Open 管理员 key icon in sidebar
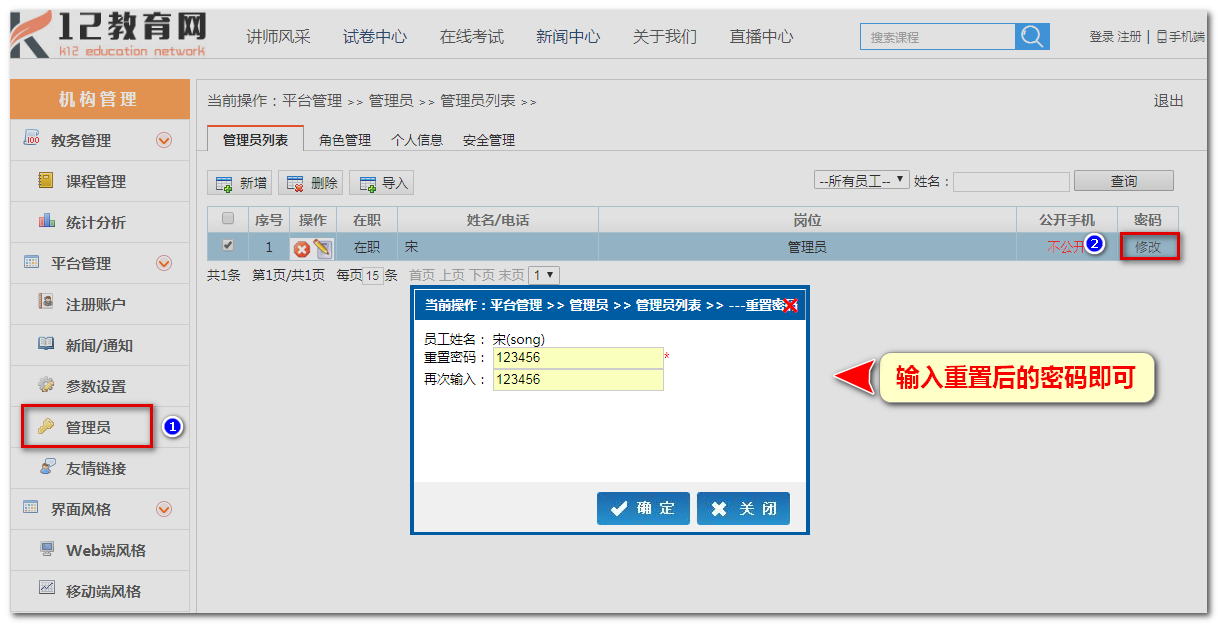 (x=46, y=427)
